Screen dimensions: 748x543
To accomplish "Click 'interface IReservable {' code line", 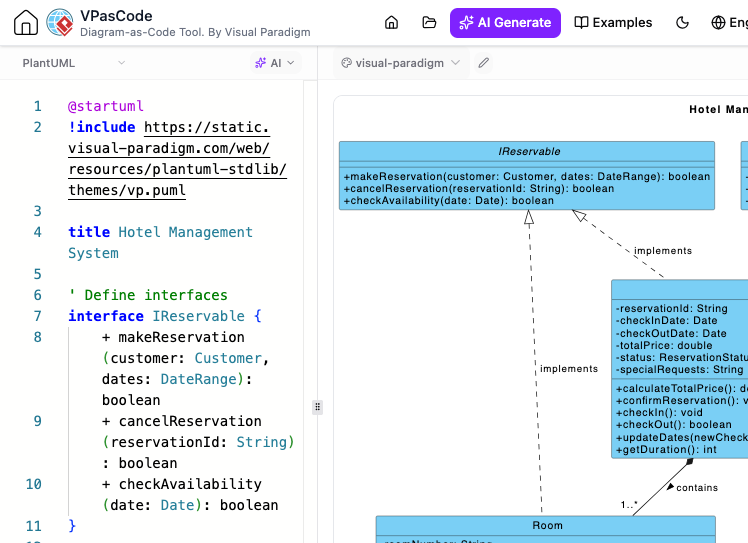I will (165, 316).
